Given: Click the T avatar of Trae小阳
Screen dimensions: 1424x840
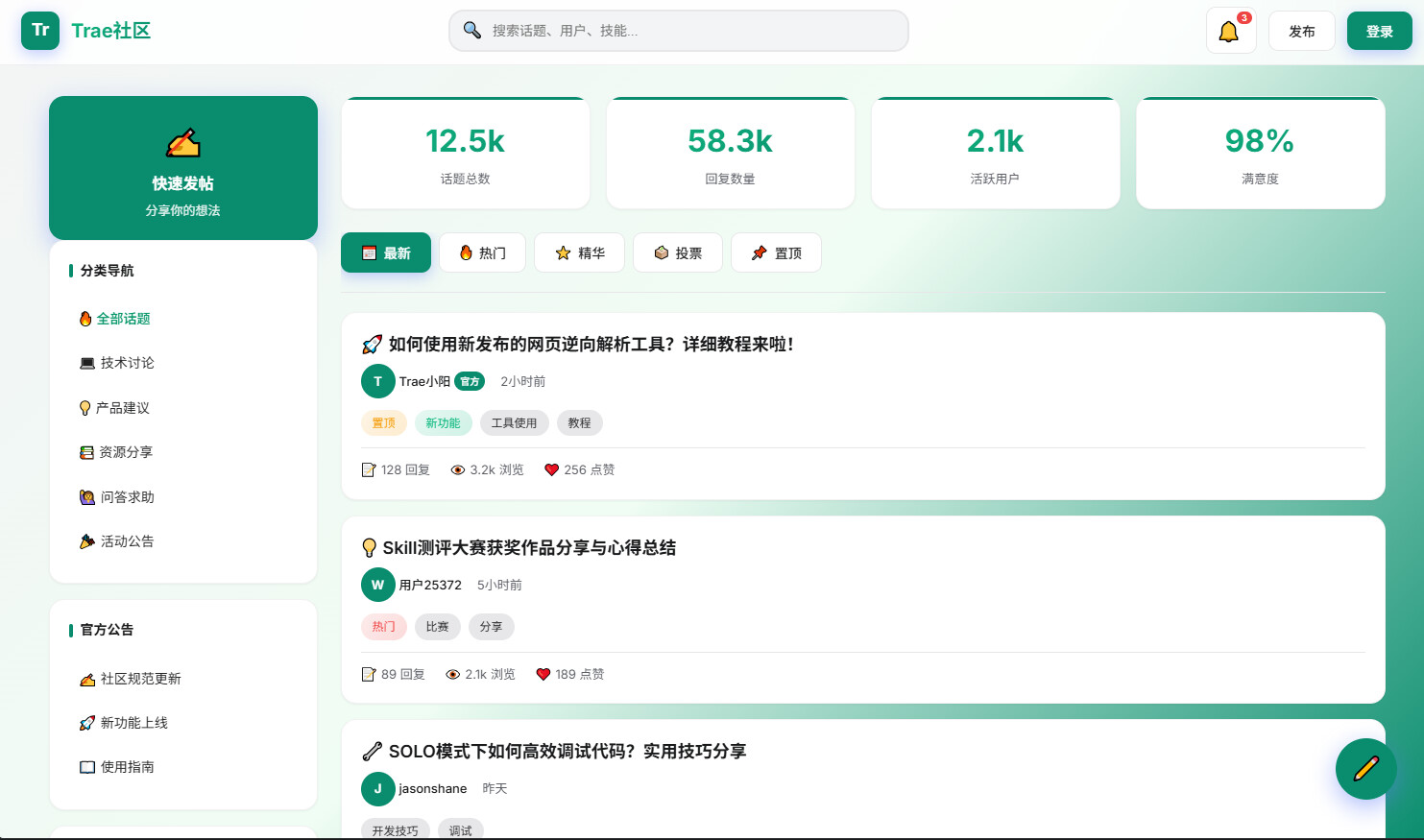Looking at the screenshot, I should click(x=377, y=381).
